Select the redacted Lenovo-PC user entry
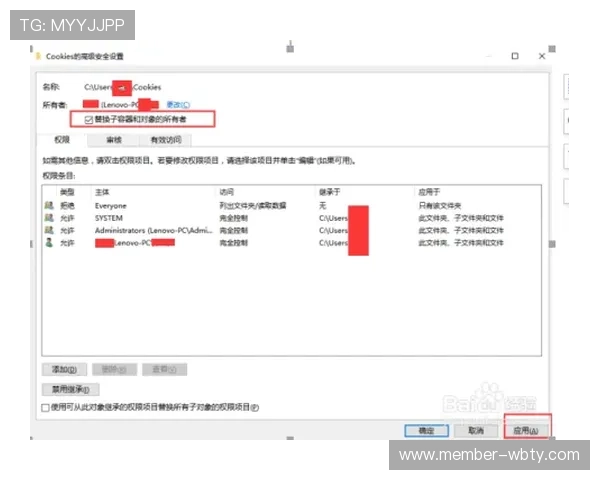The width and height of the screenshot is (600, 480). pyautogui.click(x=292, y=243)
